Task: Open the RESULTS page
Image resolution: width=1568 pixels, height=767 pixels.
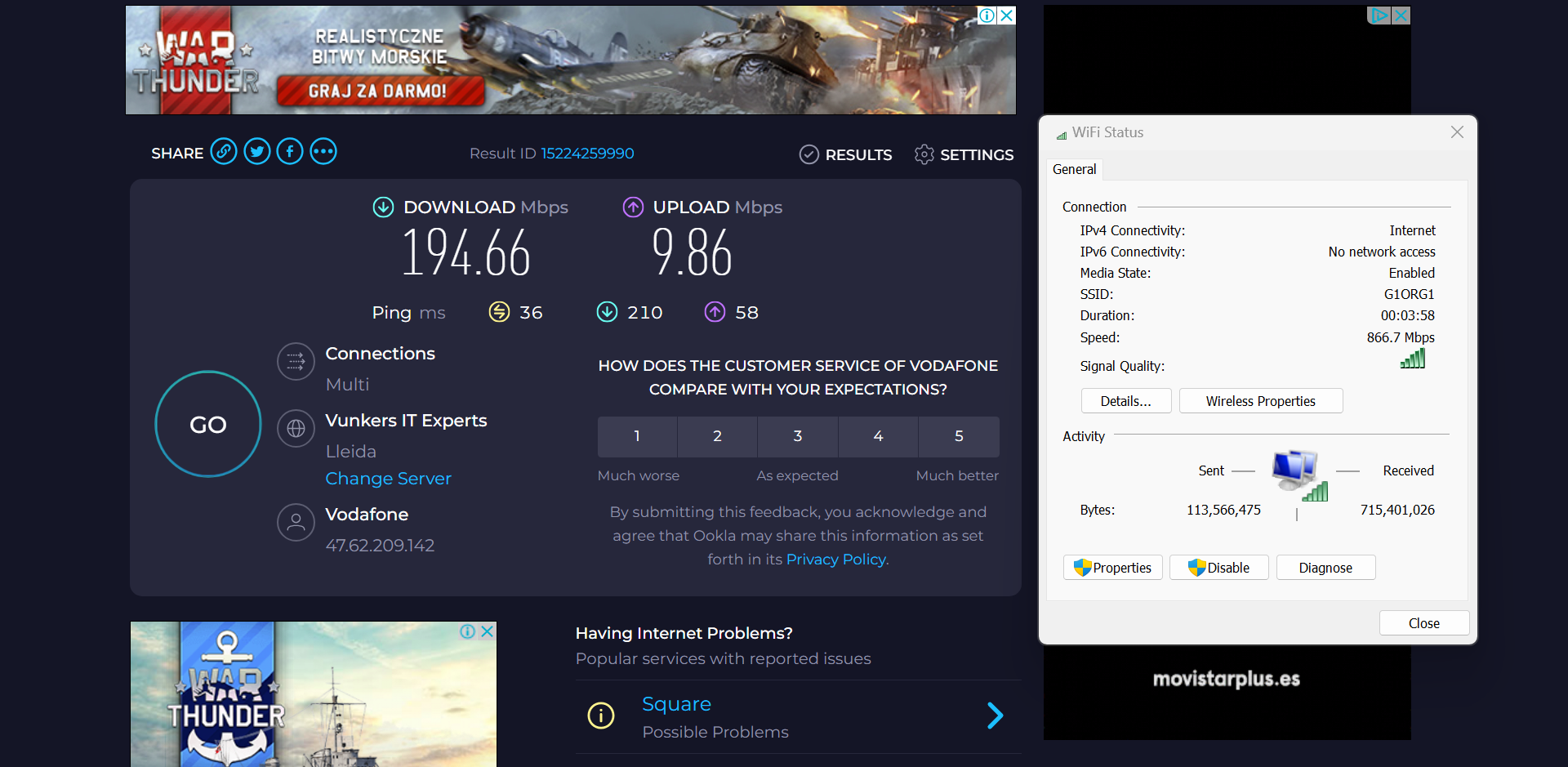Action: (x=845, y=154)
